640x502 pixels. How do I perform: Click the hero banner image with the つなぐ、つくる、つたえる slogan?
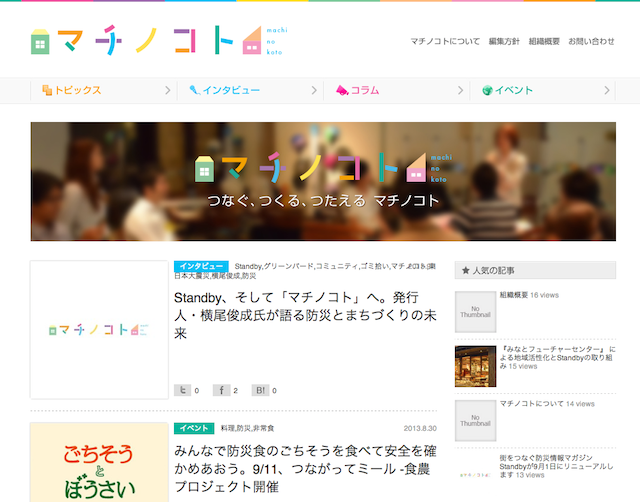click(323, 181)
